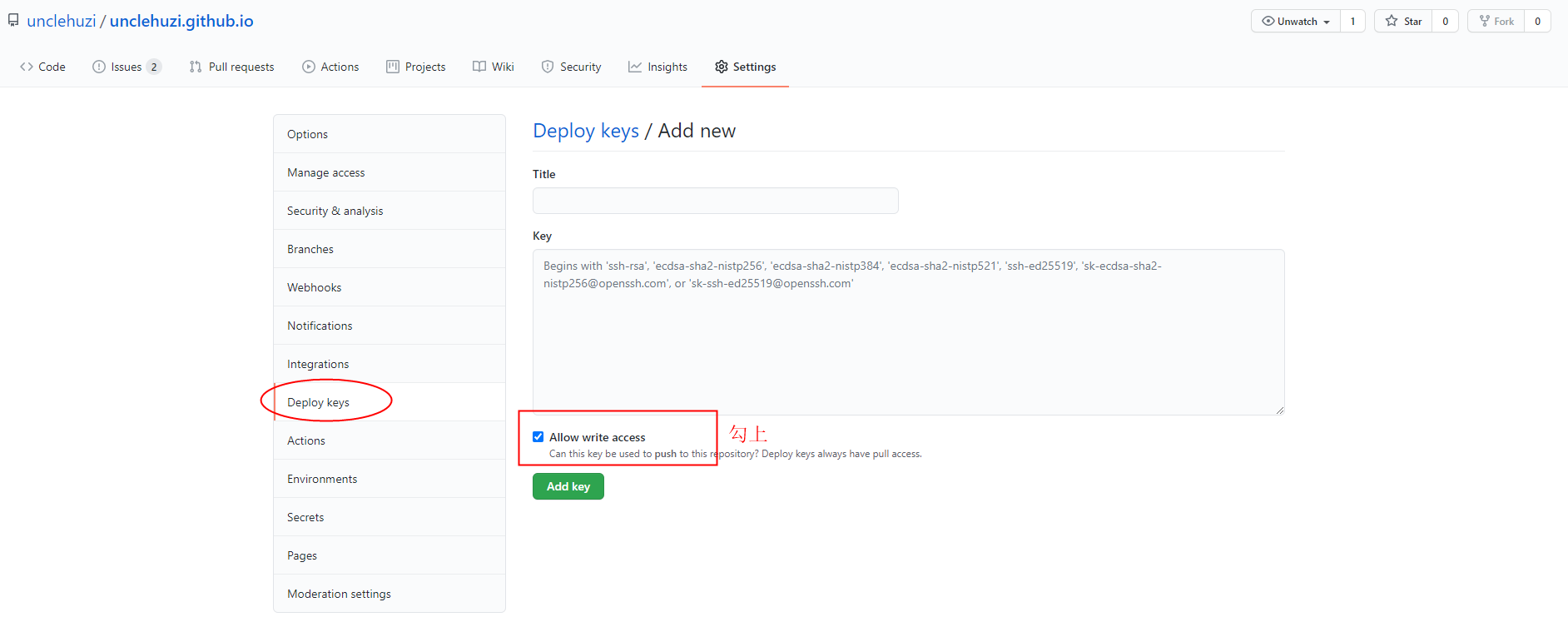The width and height of the screenshot is (1568, 622).
Task: Switch to Pull requests tab
Action: (x=232, y=67)
